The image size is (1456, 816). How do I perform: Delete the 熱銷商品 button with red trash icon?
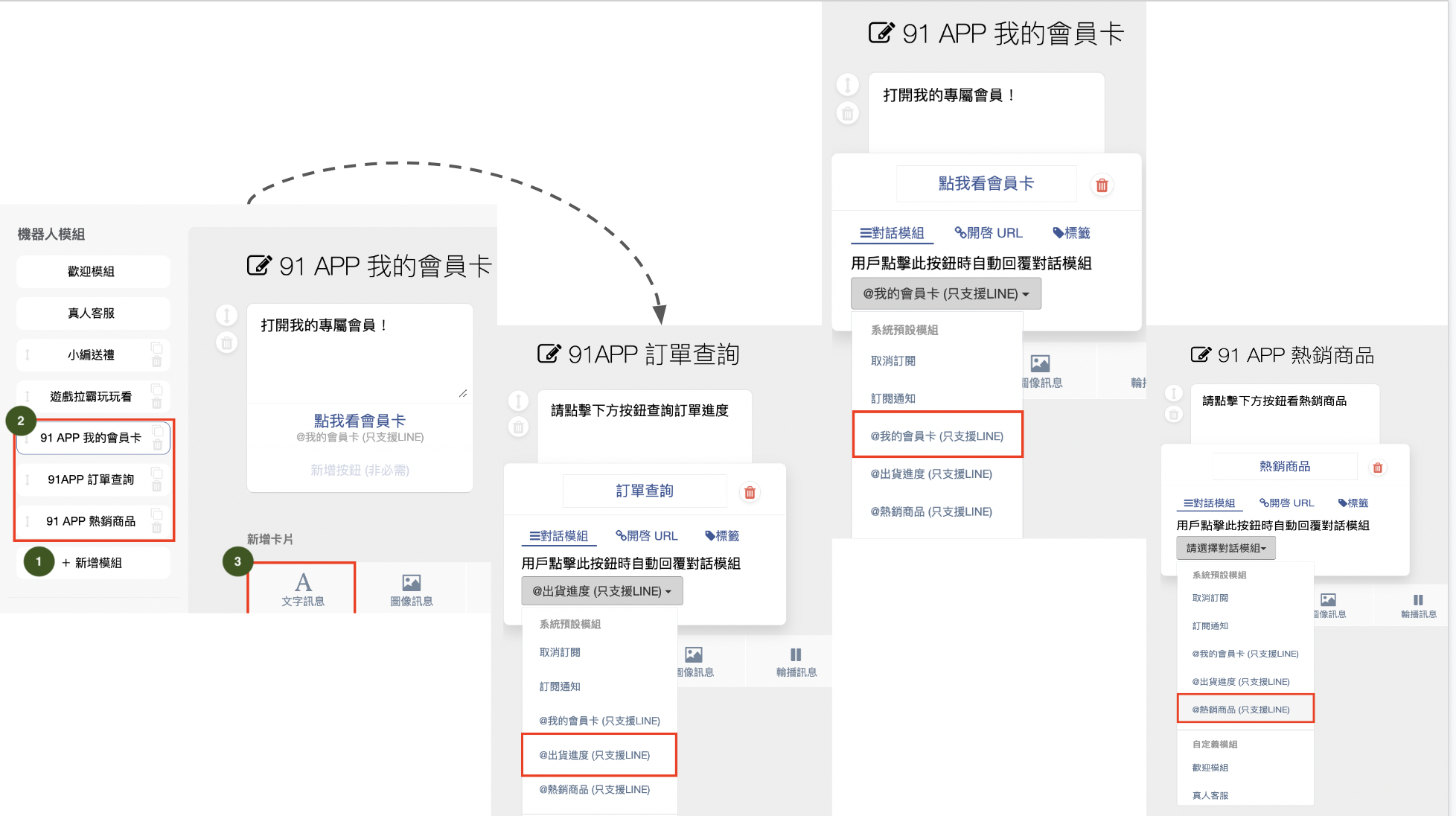point(1378,468)
